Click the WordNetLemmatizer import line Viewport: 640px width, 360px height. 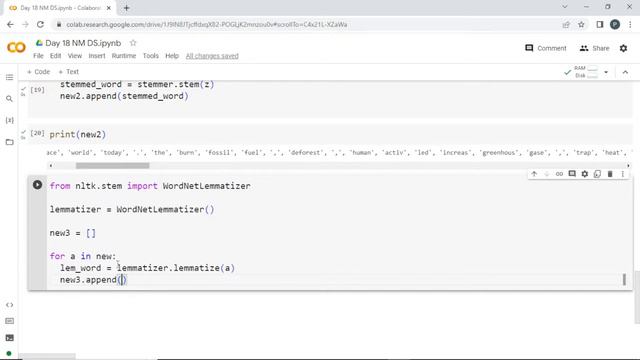click(x=150, y=186)
